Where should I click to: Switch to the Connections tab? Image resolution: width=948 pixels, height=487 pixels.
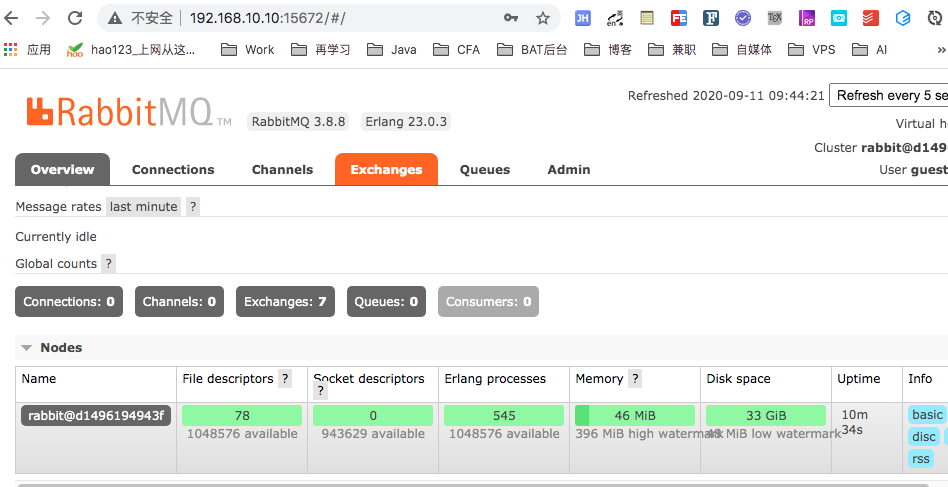click(x=173, y=170)
